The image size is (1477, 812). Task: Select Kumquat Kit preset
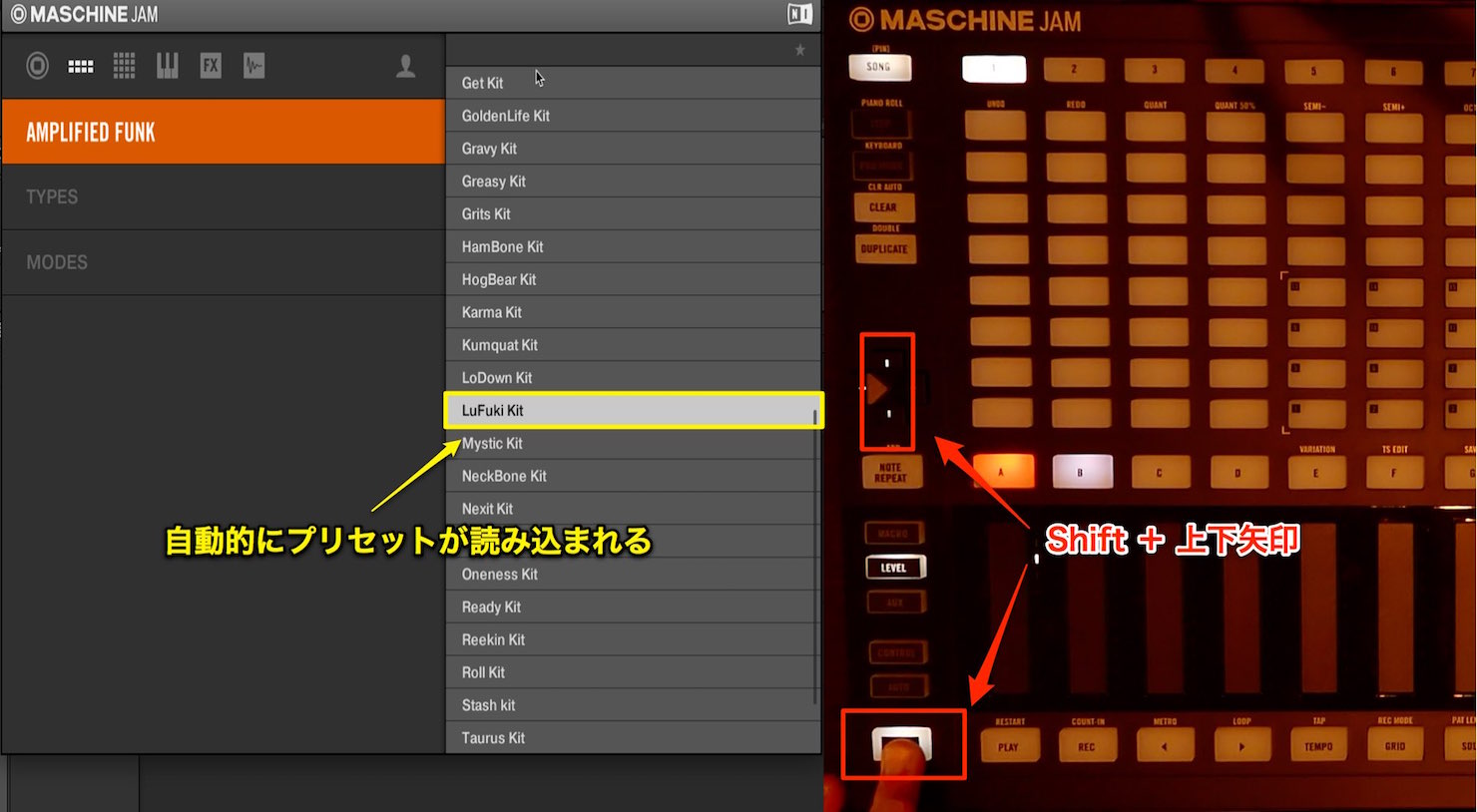[633, 345]
